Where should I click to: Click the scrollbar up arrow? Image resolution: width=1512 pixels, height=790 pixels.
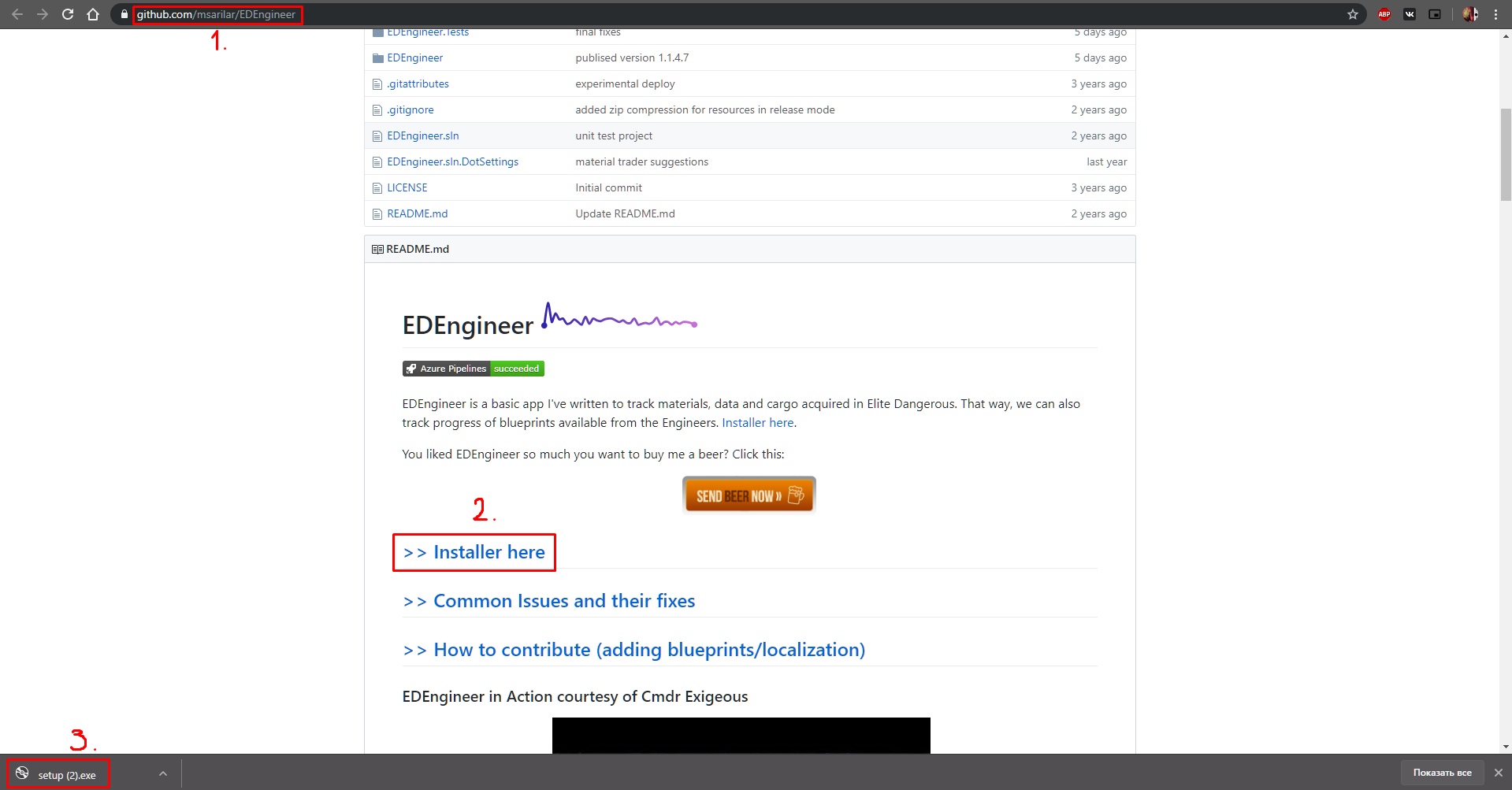[1506, 35]
